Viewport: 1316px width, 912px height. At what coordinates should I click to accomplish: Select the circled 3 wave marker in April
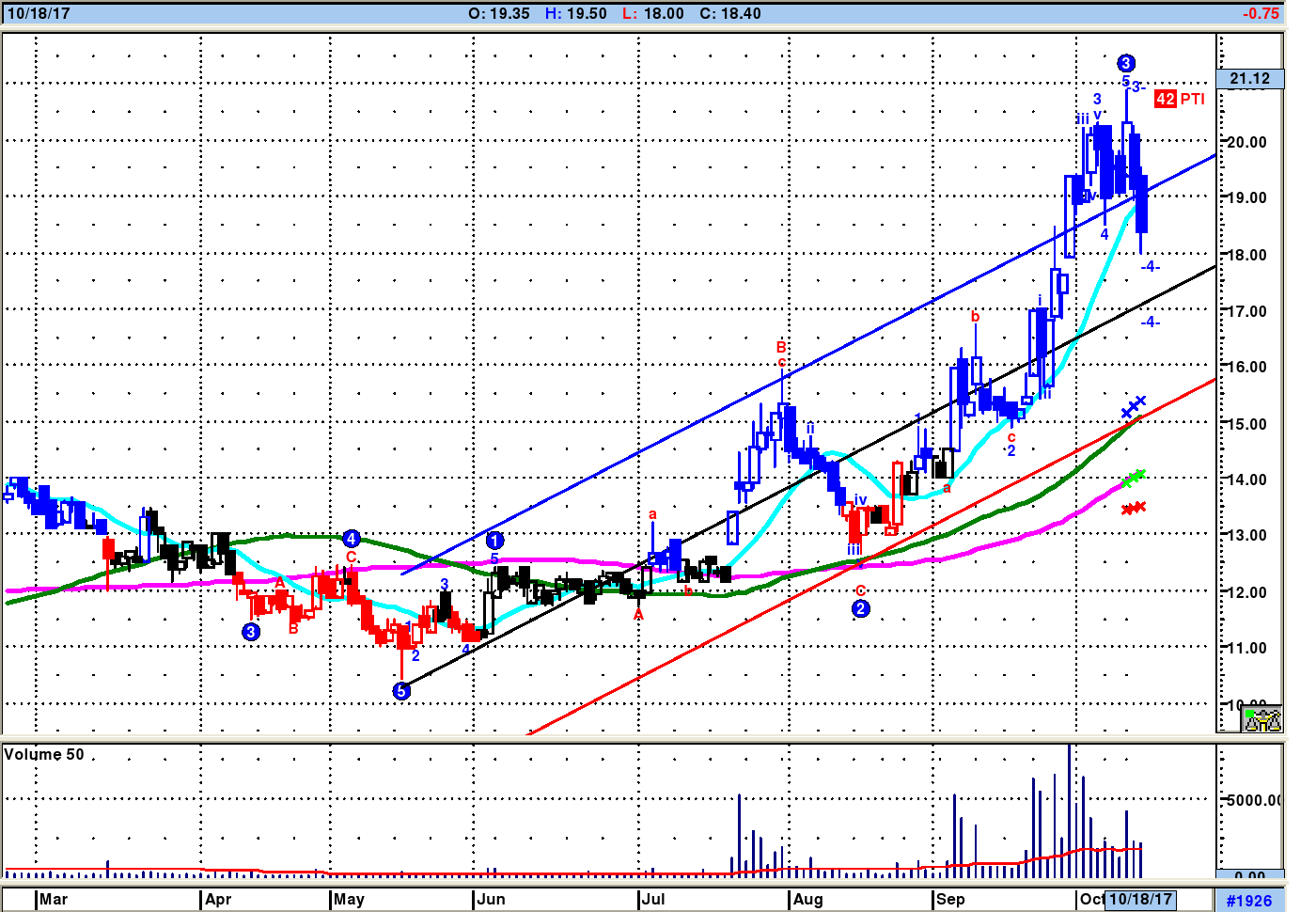[251, 632]
